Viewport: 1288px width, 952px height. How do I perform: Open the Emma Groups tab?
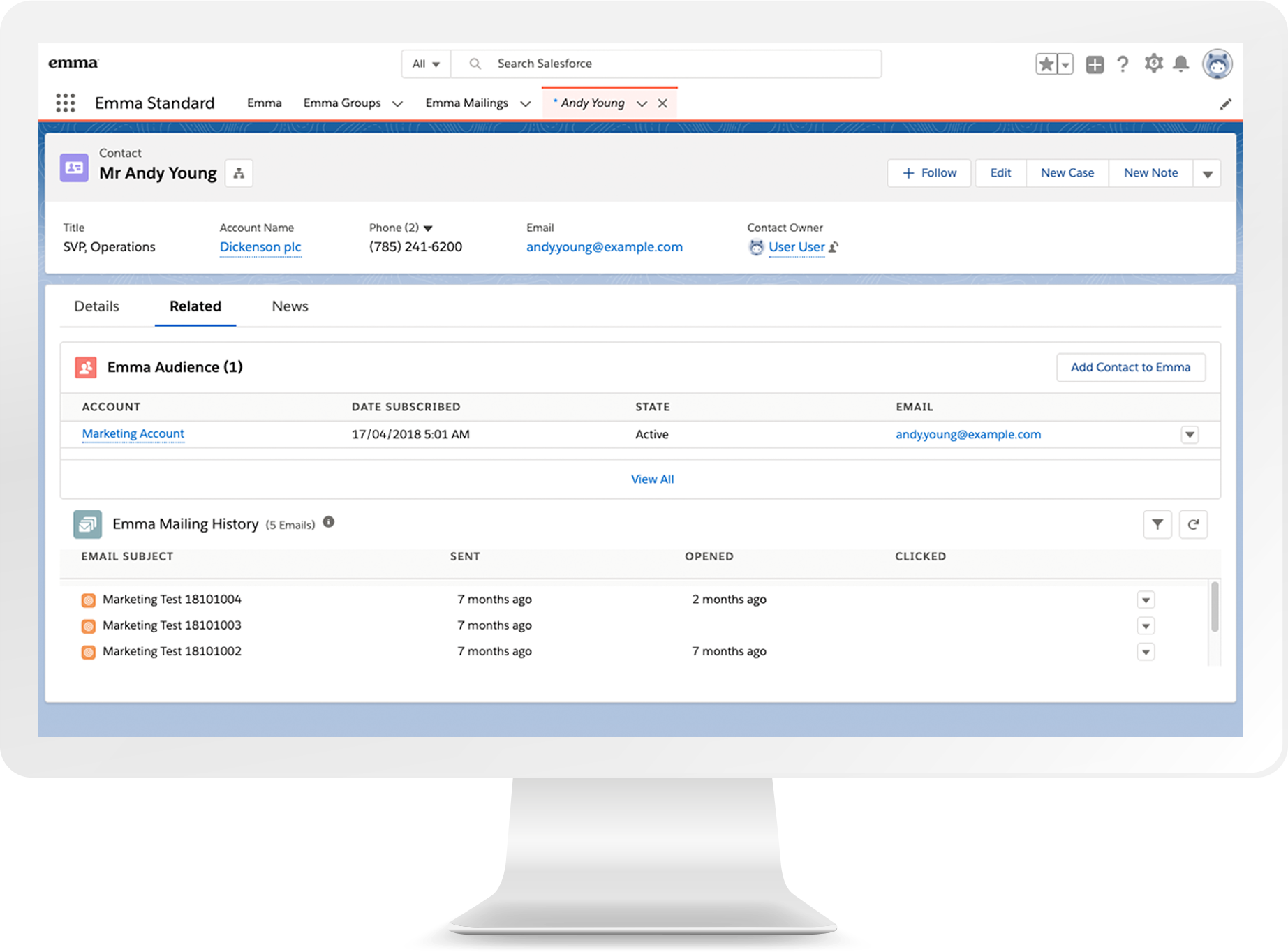pos(342,103)
